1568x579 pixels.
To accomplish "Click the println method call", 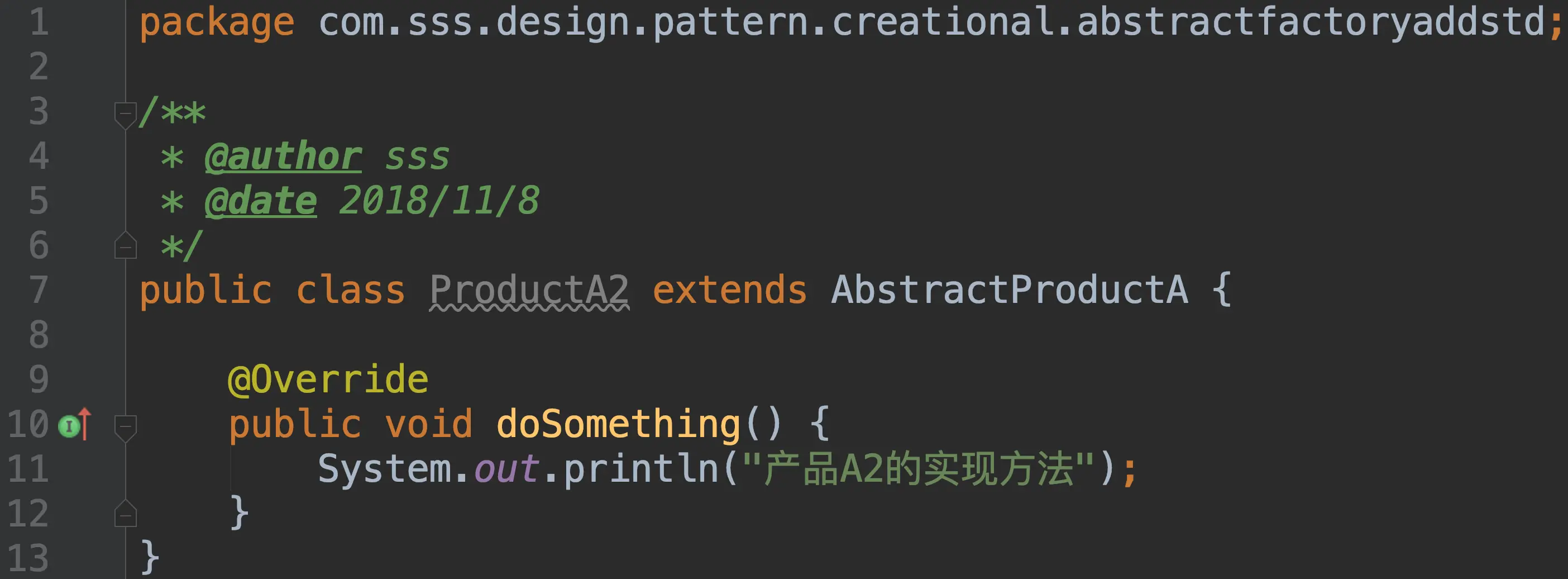I will [x=642, y=469].
